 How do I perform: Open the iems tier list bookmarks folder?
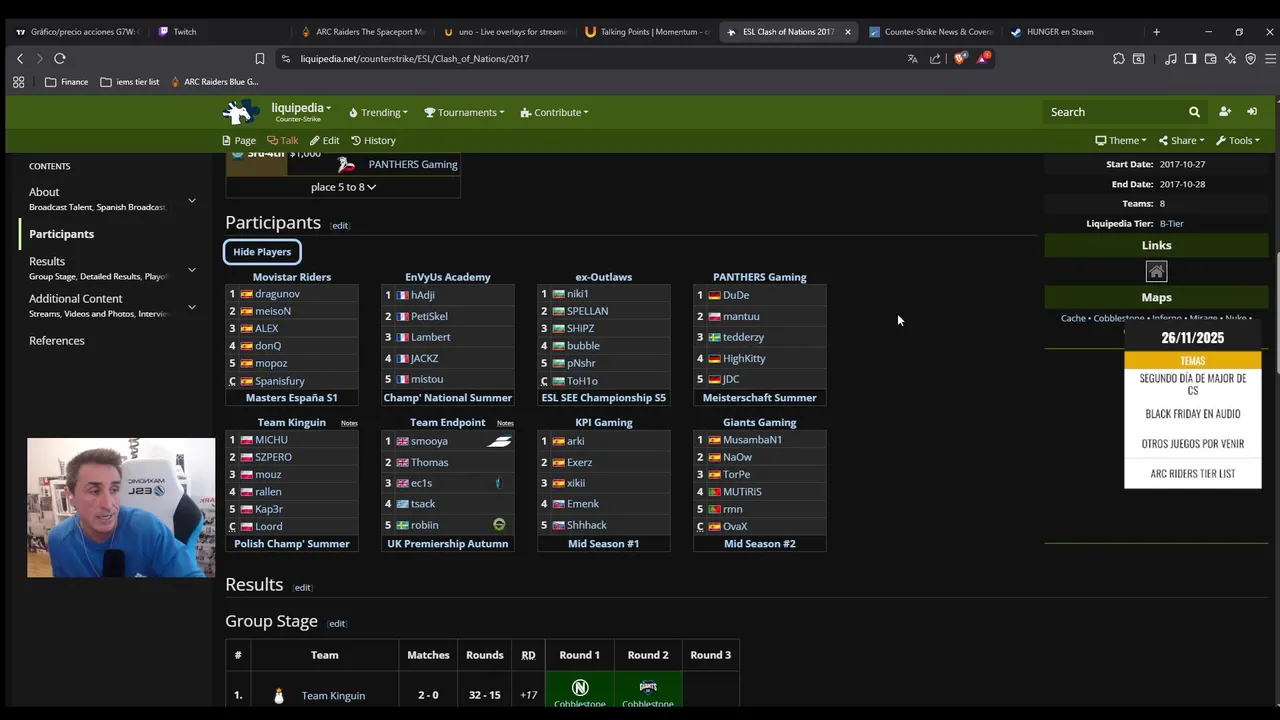pyautogui.click(x=130, y=82)
